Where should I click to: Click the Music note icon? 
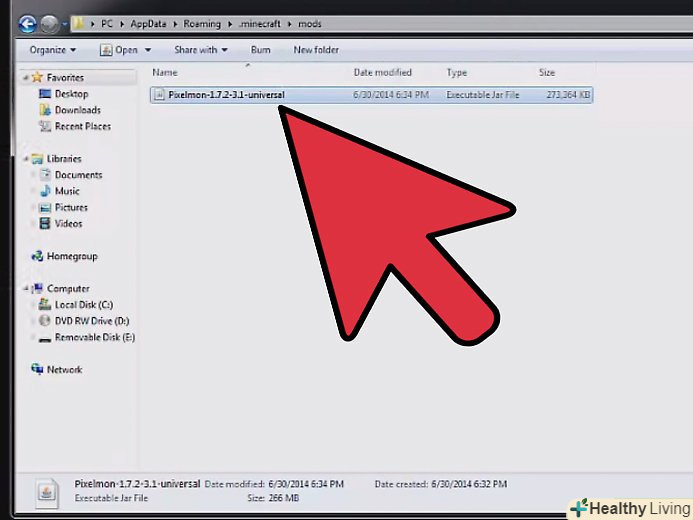pos(45,191)
